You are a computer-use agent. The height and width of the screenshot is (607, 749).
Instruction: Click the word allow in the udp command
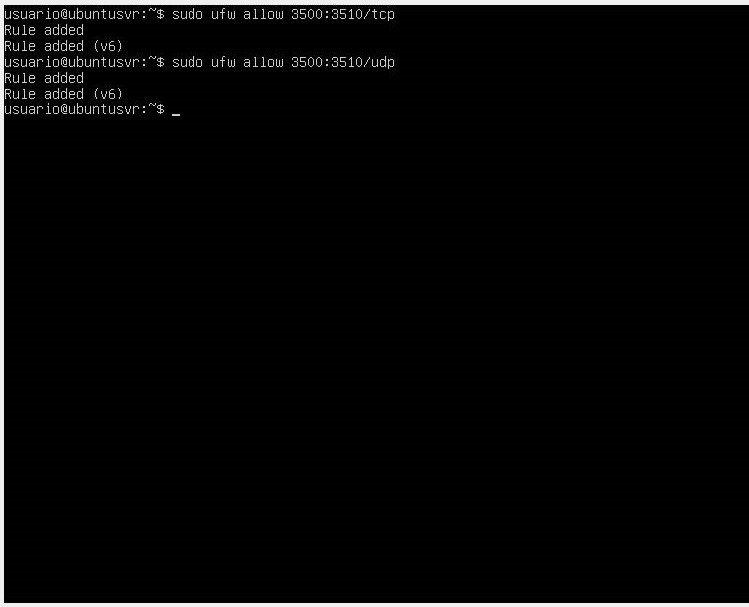(263, 62)
